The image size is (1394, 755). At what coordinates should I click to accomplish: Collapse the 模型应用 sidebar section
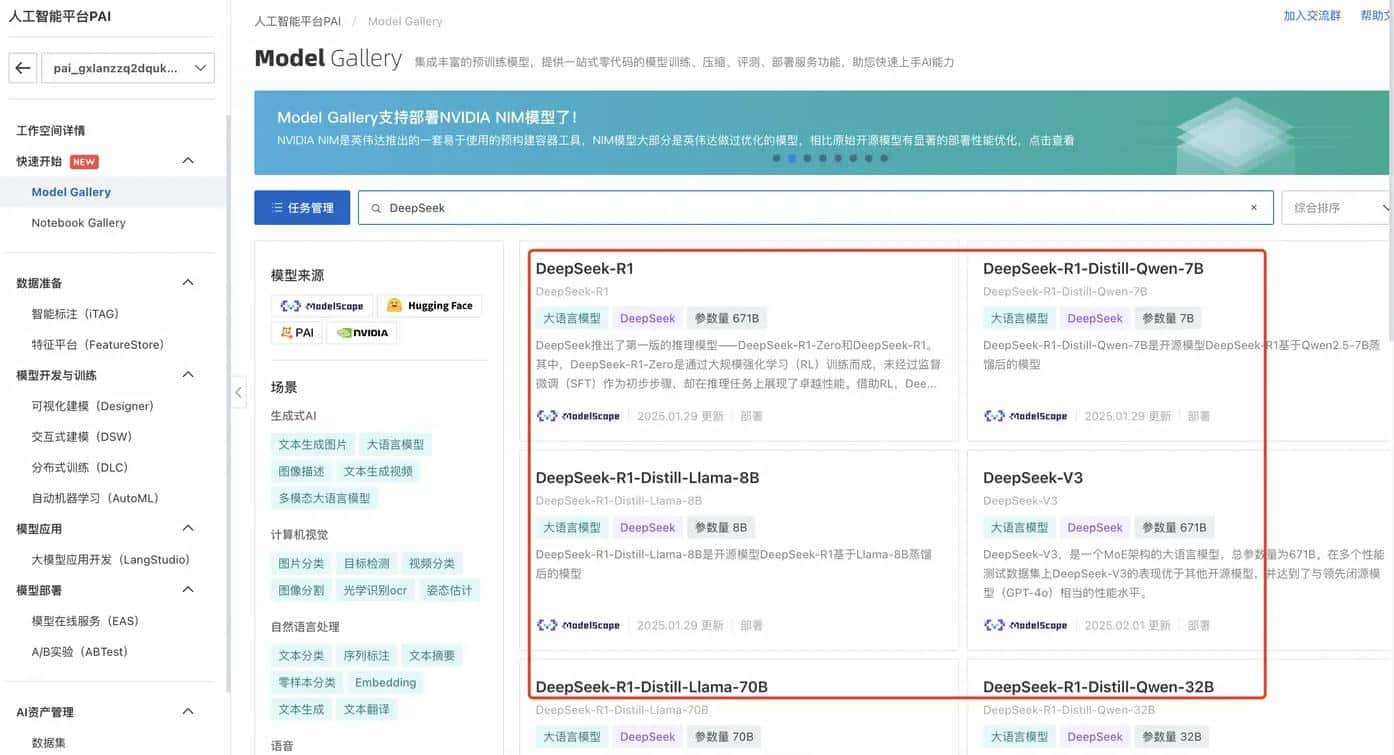pos(188,528)
